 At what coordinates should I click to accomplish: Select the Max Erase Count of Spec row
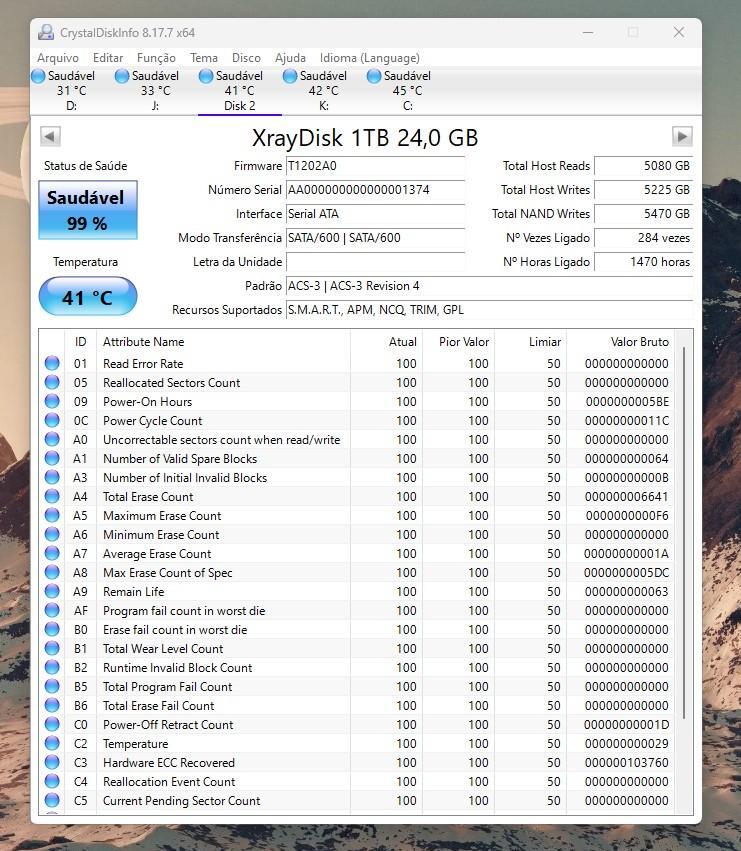pyautogui.click(x=358, y=573)
